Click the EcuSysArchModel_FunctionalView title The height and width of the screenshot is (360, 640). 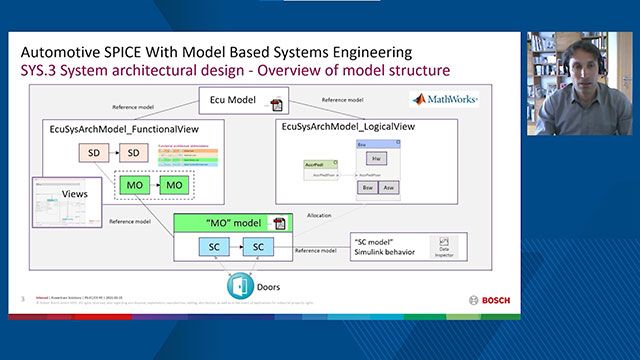[x=124, y=129]
